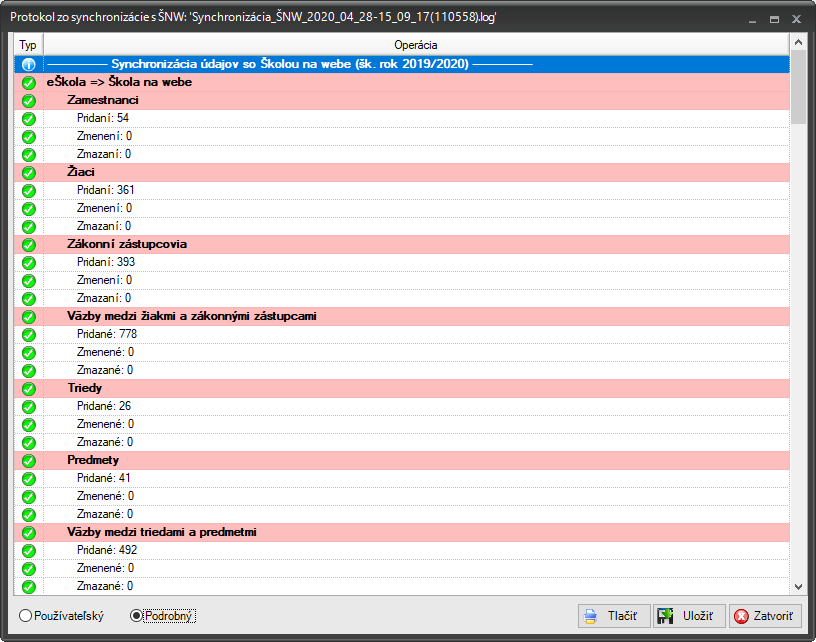Screen dimensions: 816x642
Task: Save the log with Uložiť
Action: coord(690,616)
